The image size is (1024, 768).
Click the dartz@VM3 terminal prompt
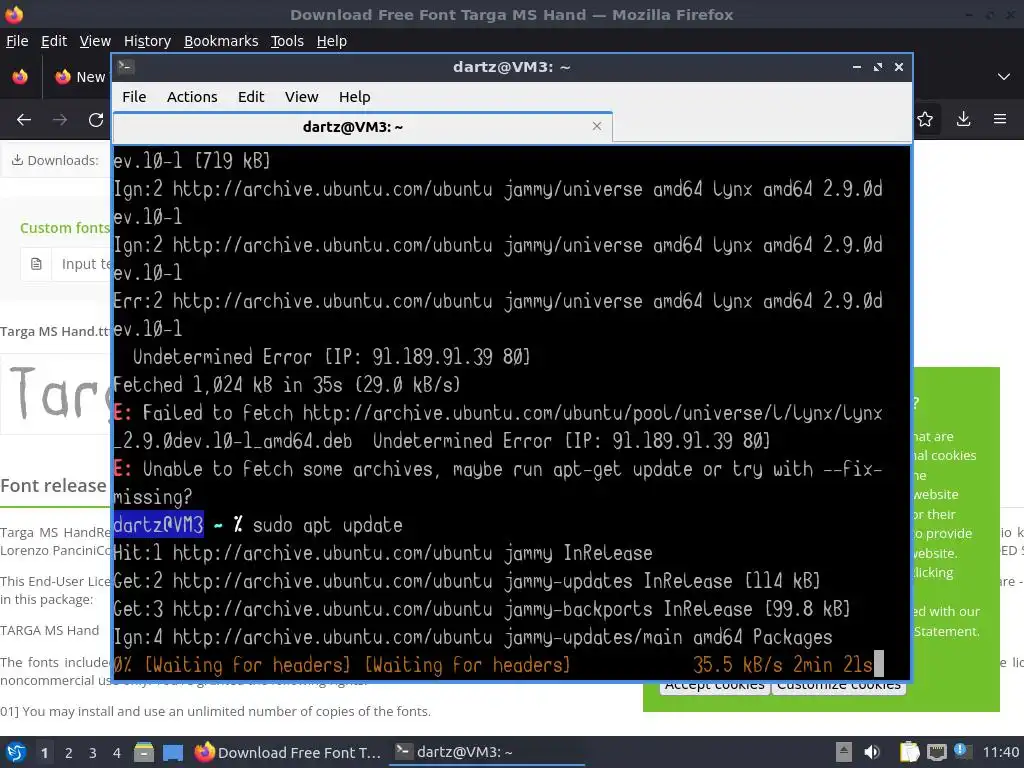coord(158,525)
